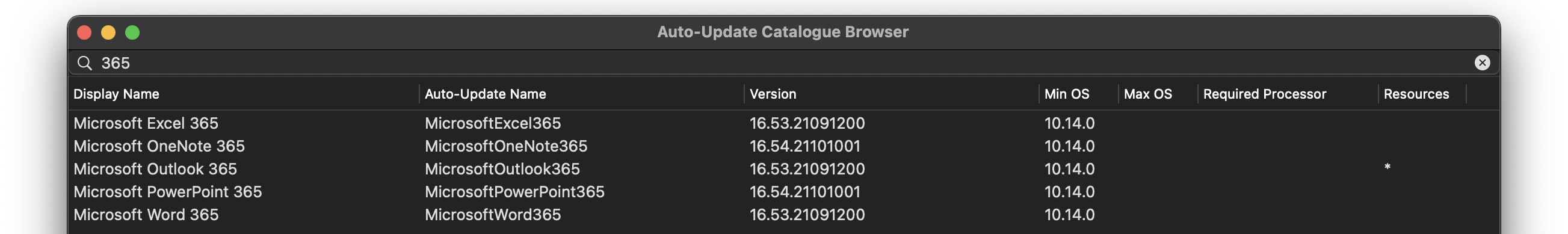The width and height of the screenshot is (1568, 234).
Task: Select the Microsoft Excel 365 row
Action: pyautogui.click(x=784, y=123)
